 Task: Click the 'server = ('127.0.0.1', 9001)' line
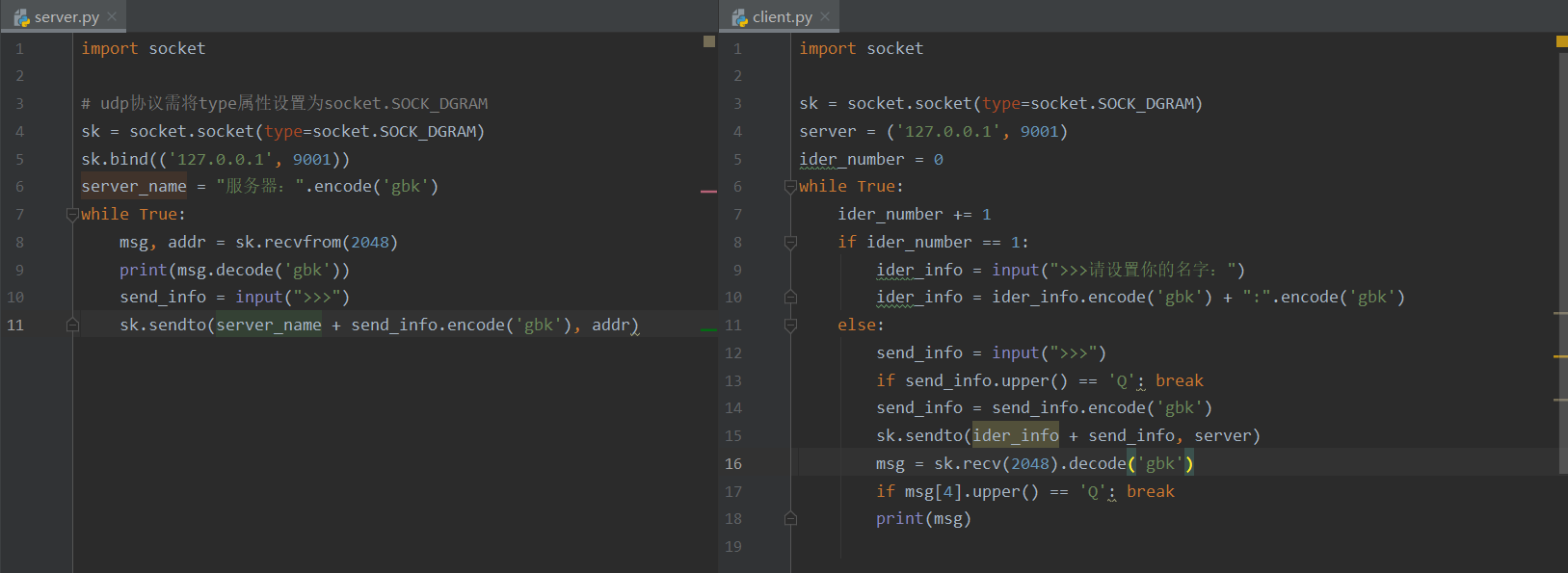point(933,132)
